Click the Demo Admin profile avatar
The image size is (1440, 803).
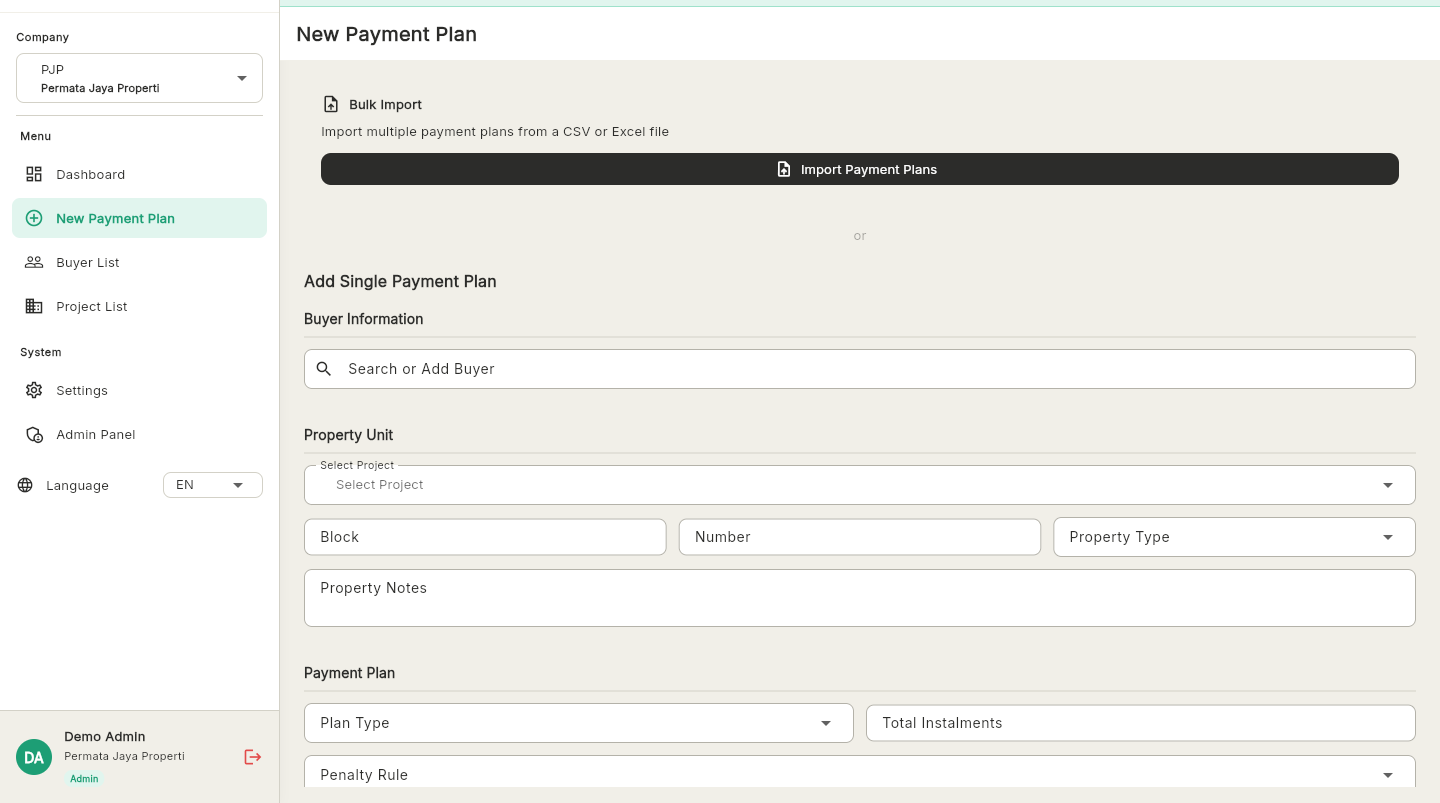34,757
